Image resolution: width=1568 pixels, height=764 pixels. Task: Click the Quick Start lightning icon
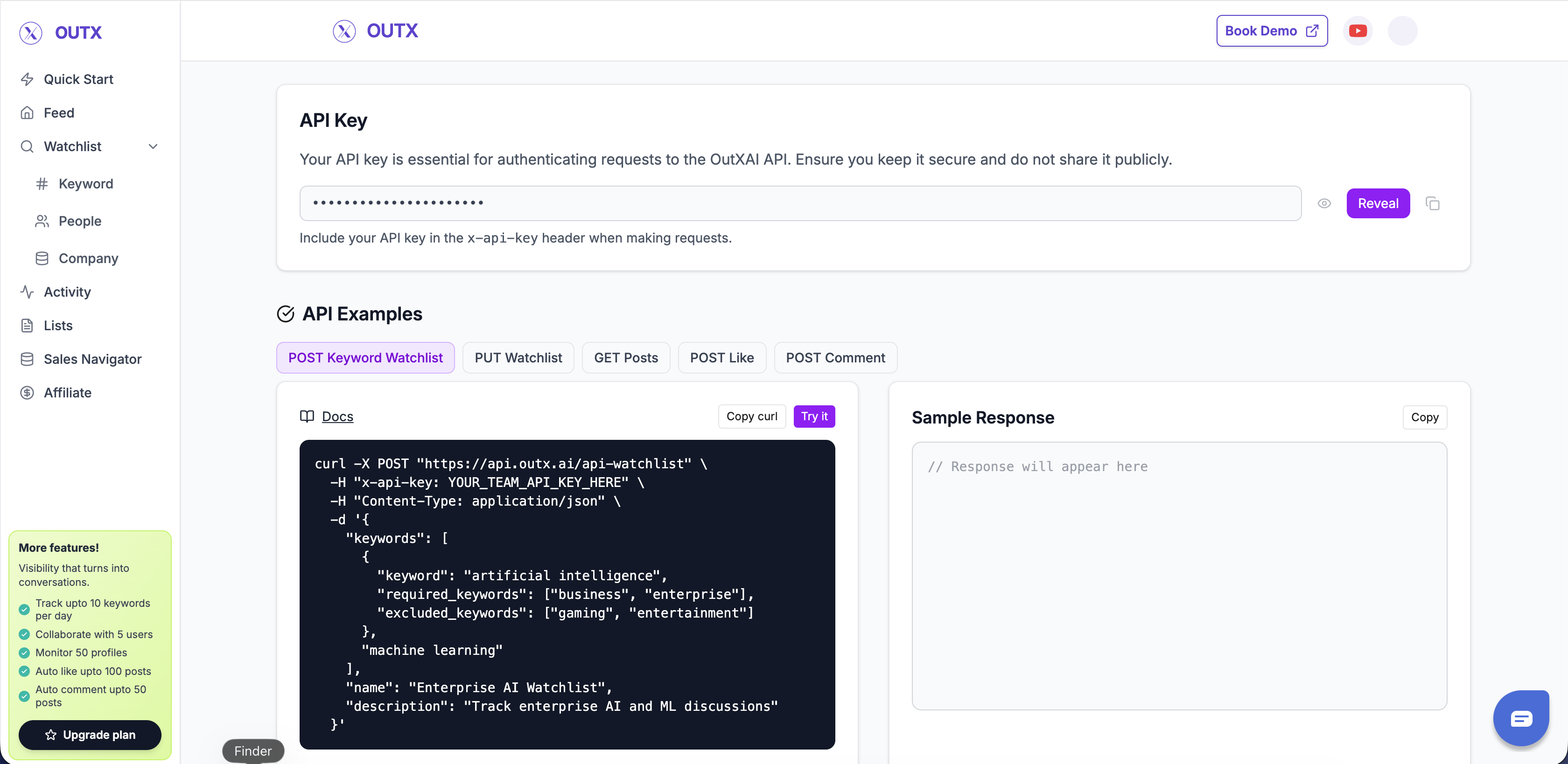[28, 79]
